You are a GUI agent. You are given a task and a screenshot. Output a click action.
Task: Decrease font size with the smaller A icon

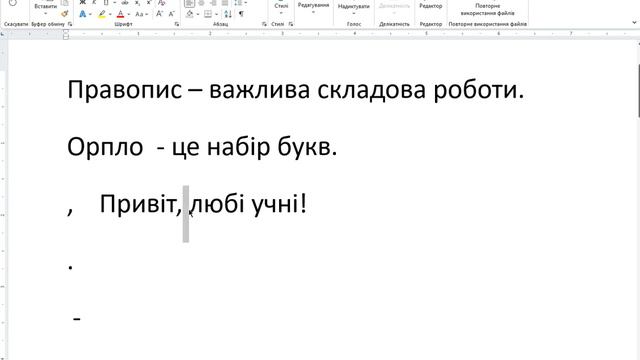pyautogui.click(x=171, y=14)
